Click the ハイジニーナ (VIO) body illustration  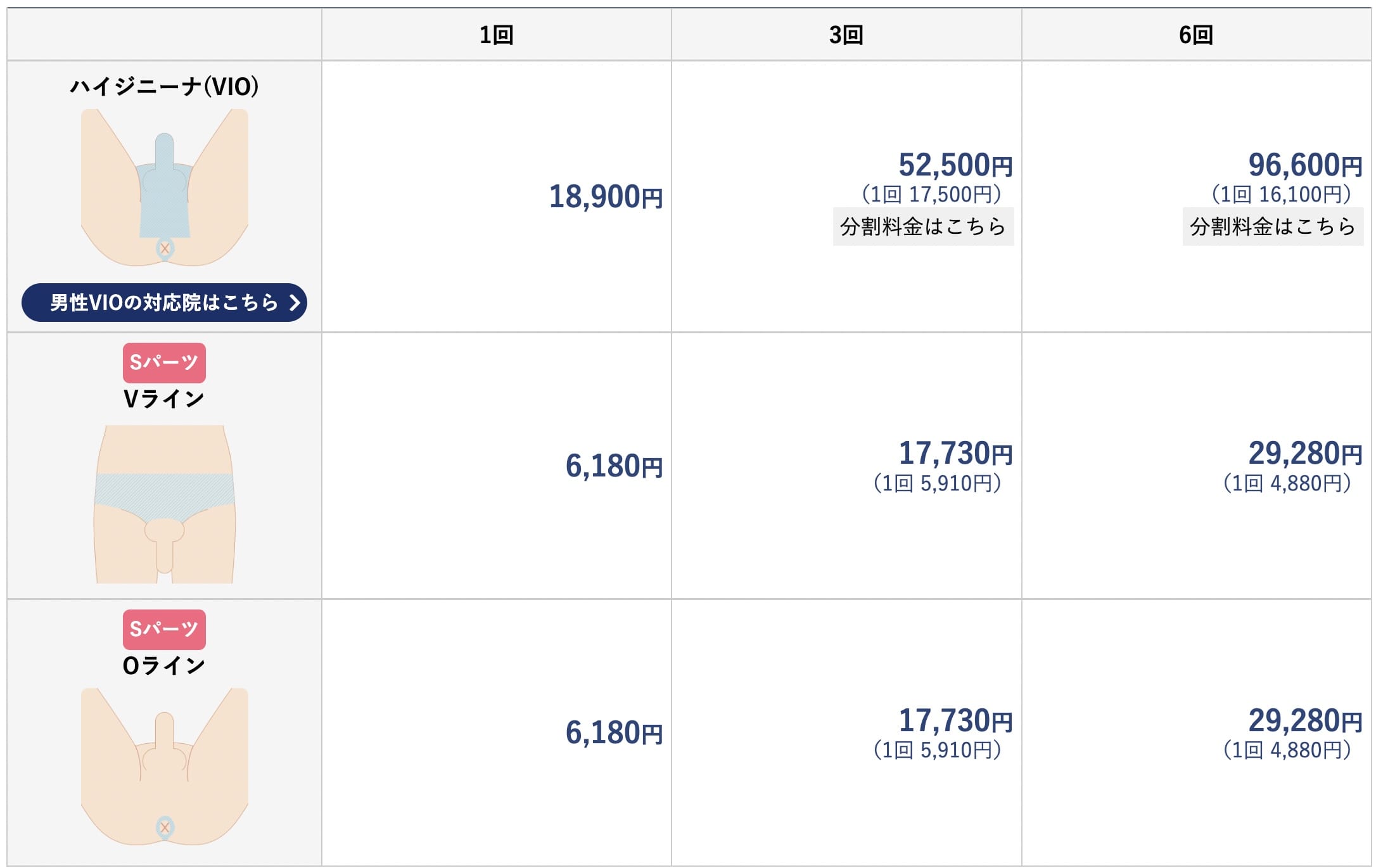[164, 188]
